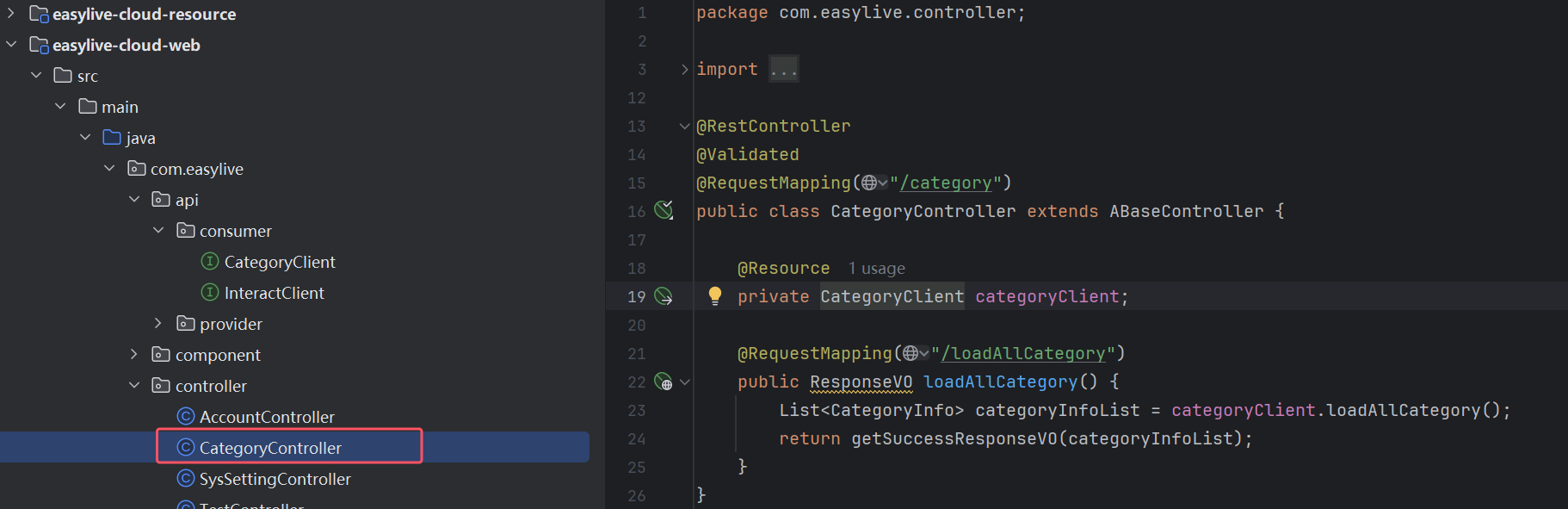The width and height of the screenshot is (1568, 509).
Task: Select SysSettingController in the project tree
Action: (275, 479)
